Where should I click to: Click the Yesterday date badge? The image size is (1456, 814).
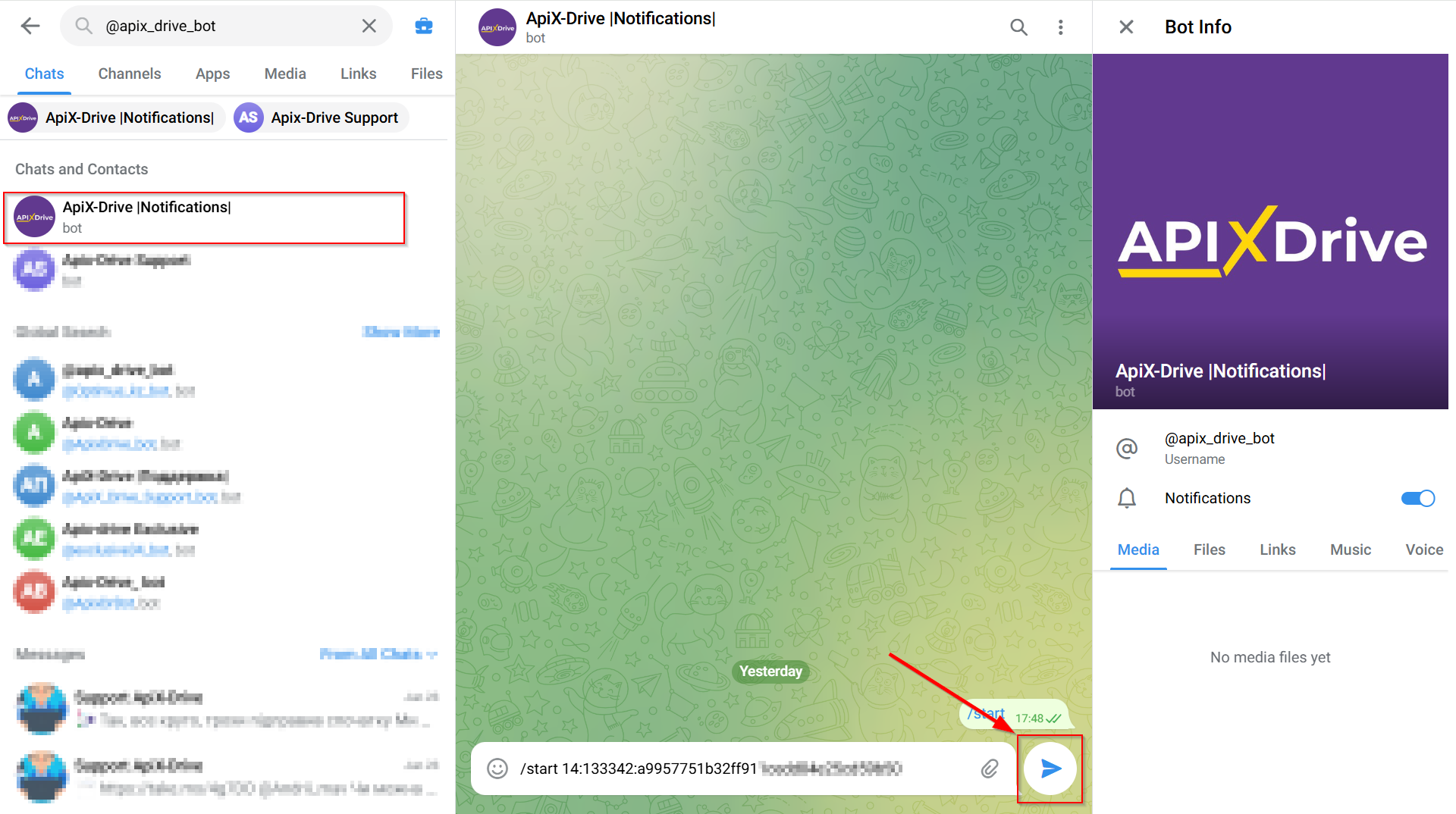(x=770, y=672)
